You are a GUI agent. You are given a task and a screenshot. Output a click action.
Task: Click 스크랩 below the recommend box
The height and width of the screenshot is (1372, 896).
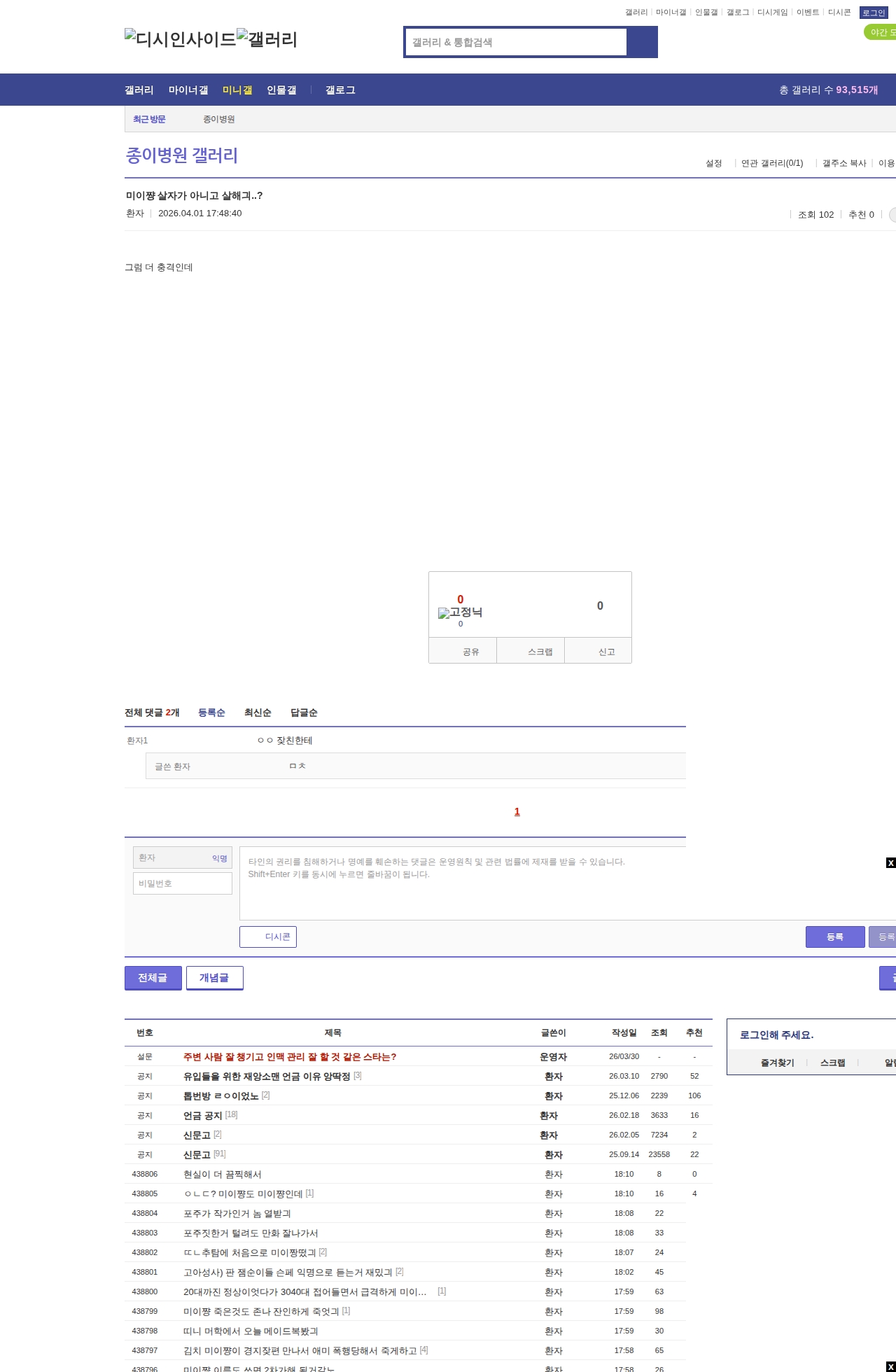531,651
